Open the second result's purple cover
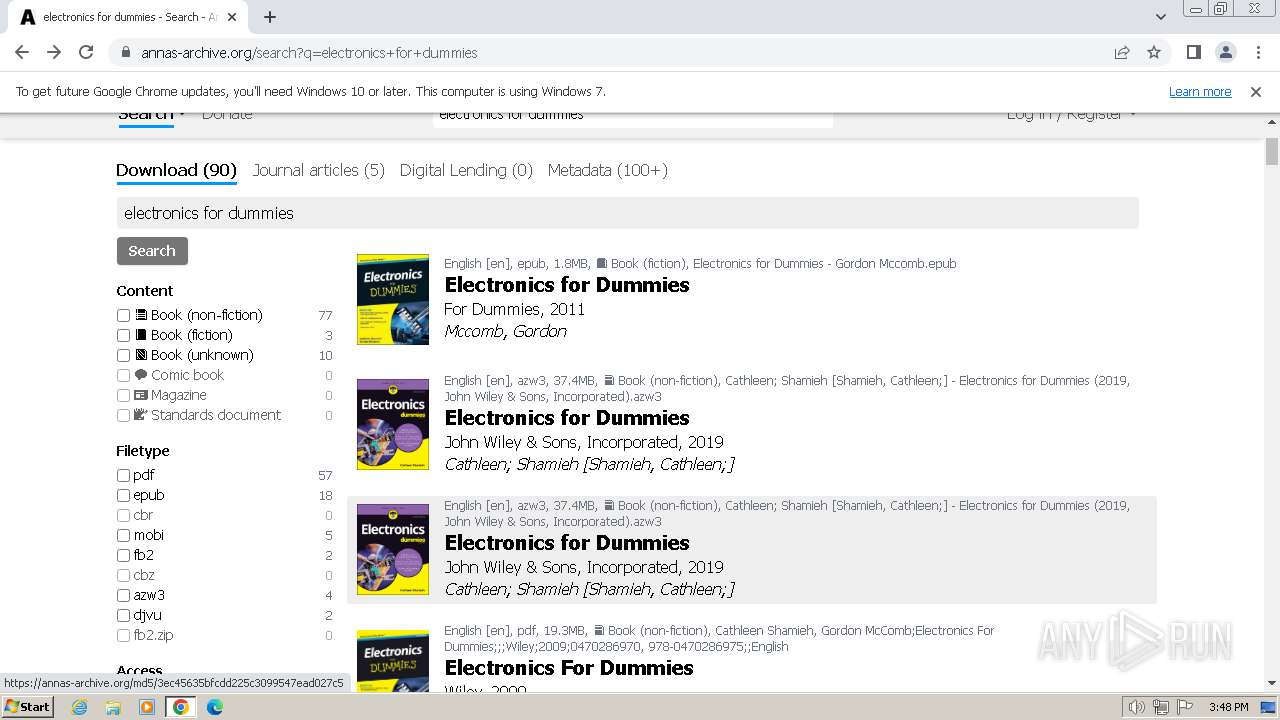 [x=393, y=424]
